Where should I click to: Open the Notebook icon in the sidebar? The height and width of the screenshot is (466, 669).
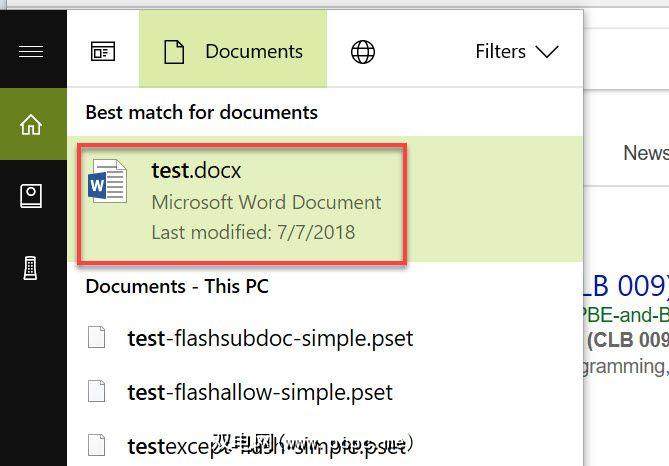(31, 196)
